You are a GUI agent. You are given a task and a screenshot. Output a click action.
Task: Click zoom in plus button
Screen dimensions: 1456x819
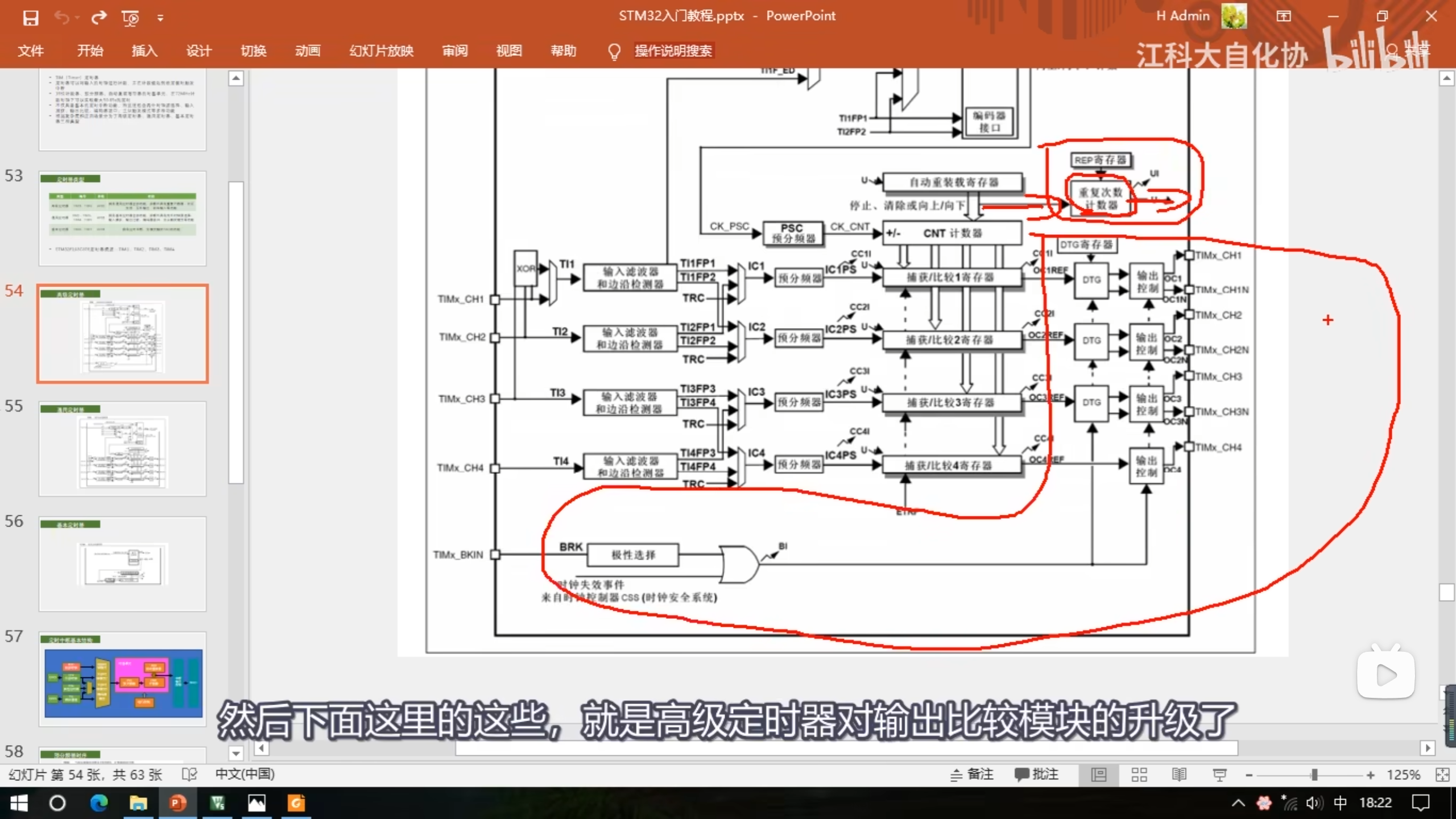coord(1371,775)
